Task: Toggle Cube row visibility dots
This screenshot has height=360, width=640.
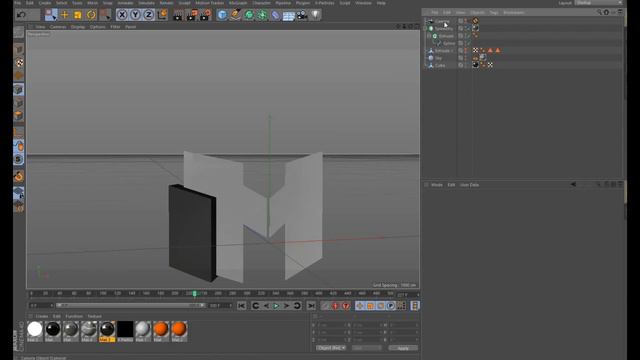Action: [x=466, y=65]
